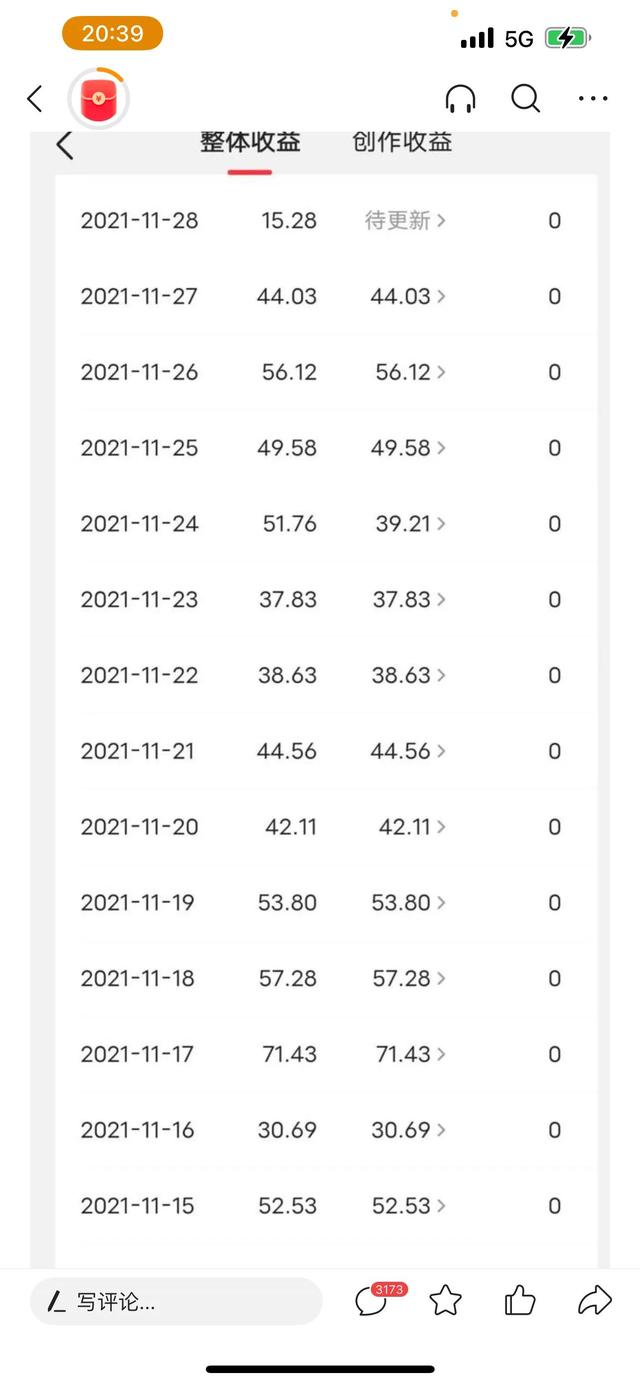Screen dimensions: 640x1385
Task: Expand 44.03 earnings for 2021-11-27
Action: 408,297
